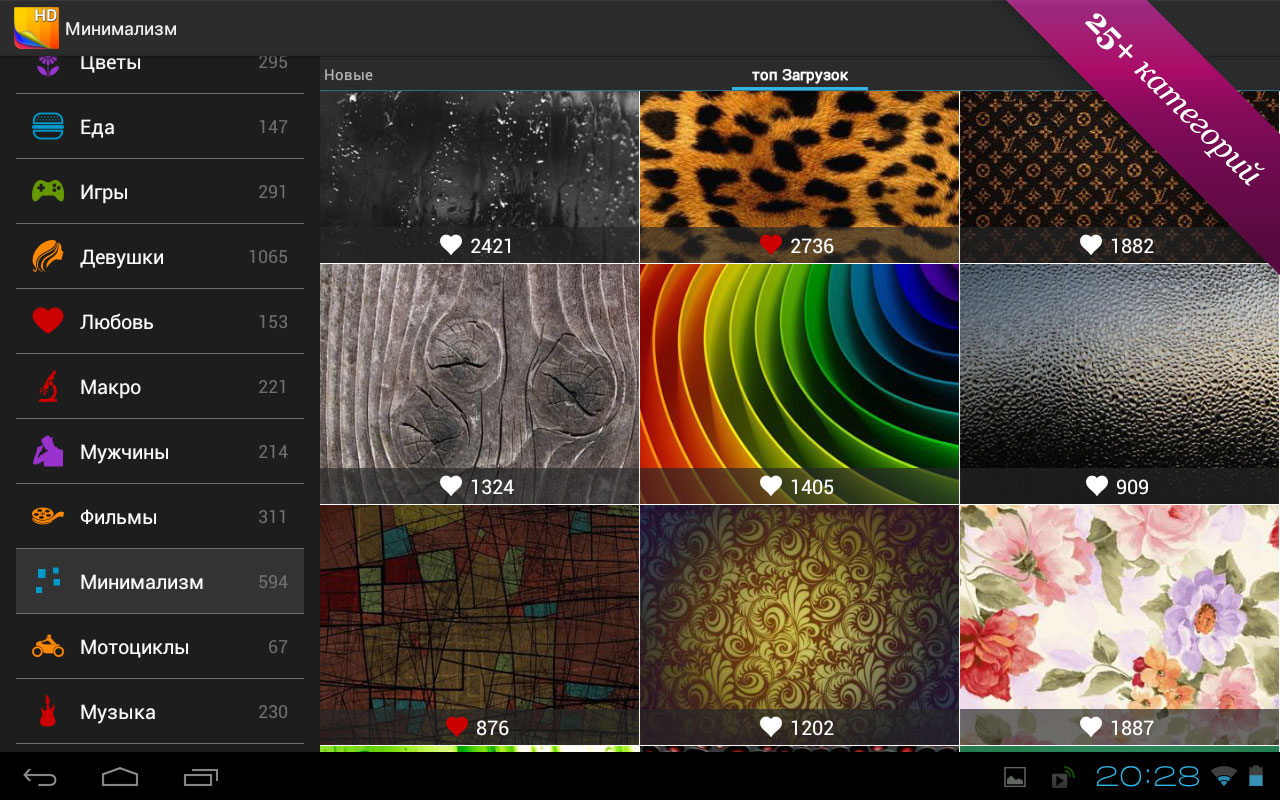Select the Мотоциклы motorcycle icon

(48, 646)
